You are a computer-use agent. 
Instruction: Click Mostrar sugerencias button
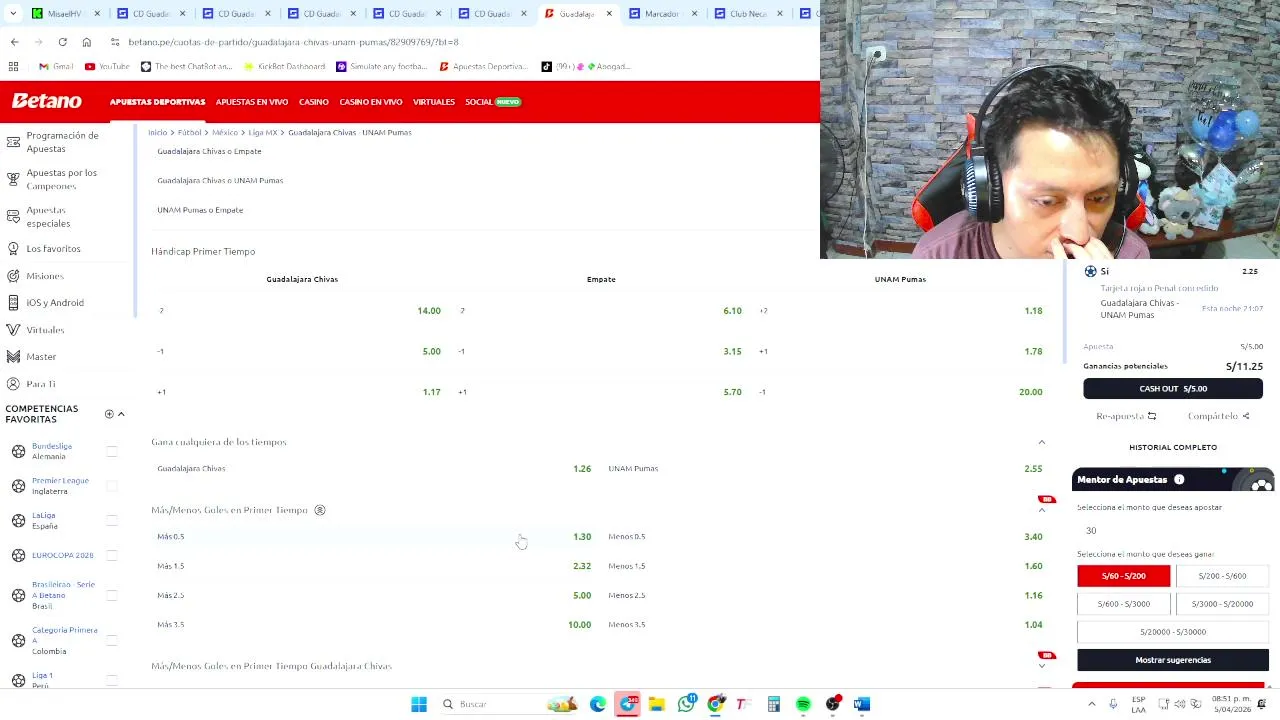pyautogui.click(x=1173, y=660)
